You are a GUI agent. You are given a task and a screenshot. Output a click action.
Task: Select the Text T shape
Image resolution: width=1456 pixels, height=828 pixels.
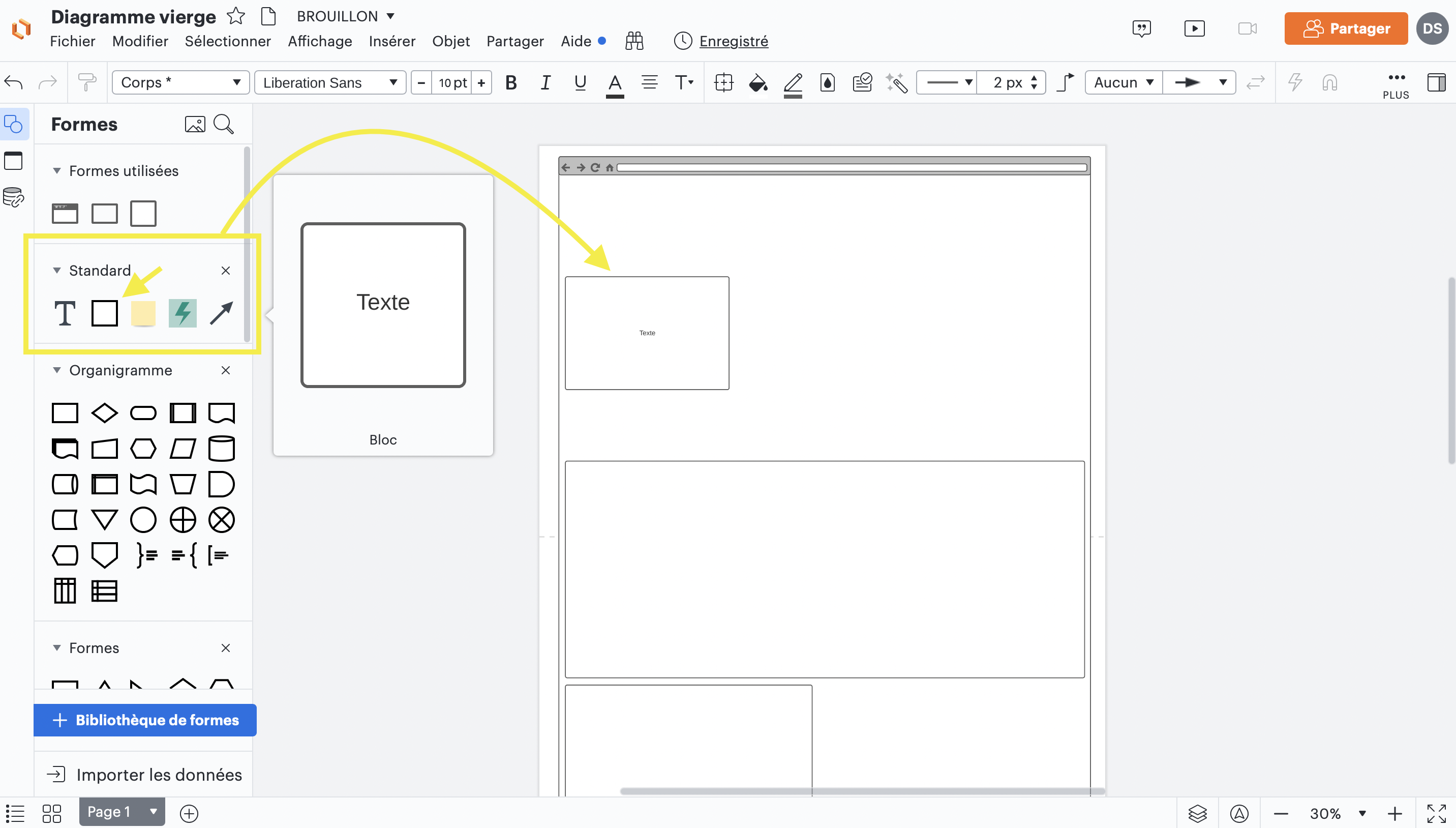coord(65,313)
